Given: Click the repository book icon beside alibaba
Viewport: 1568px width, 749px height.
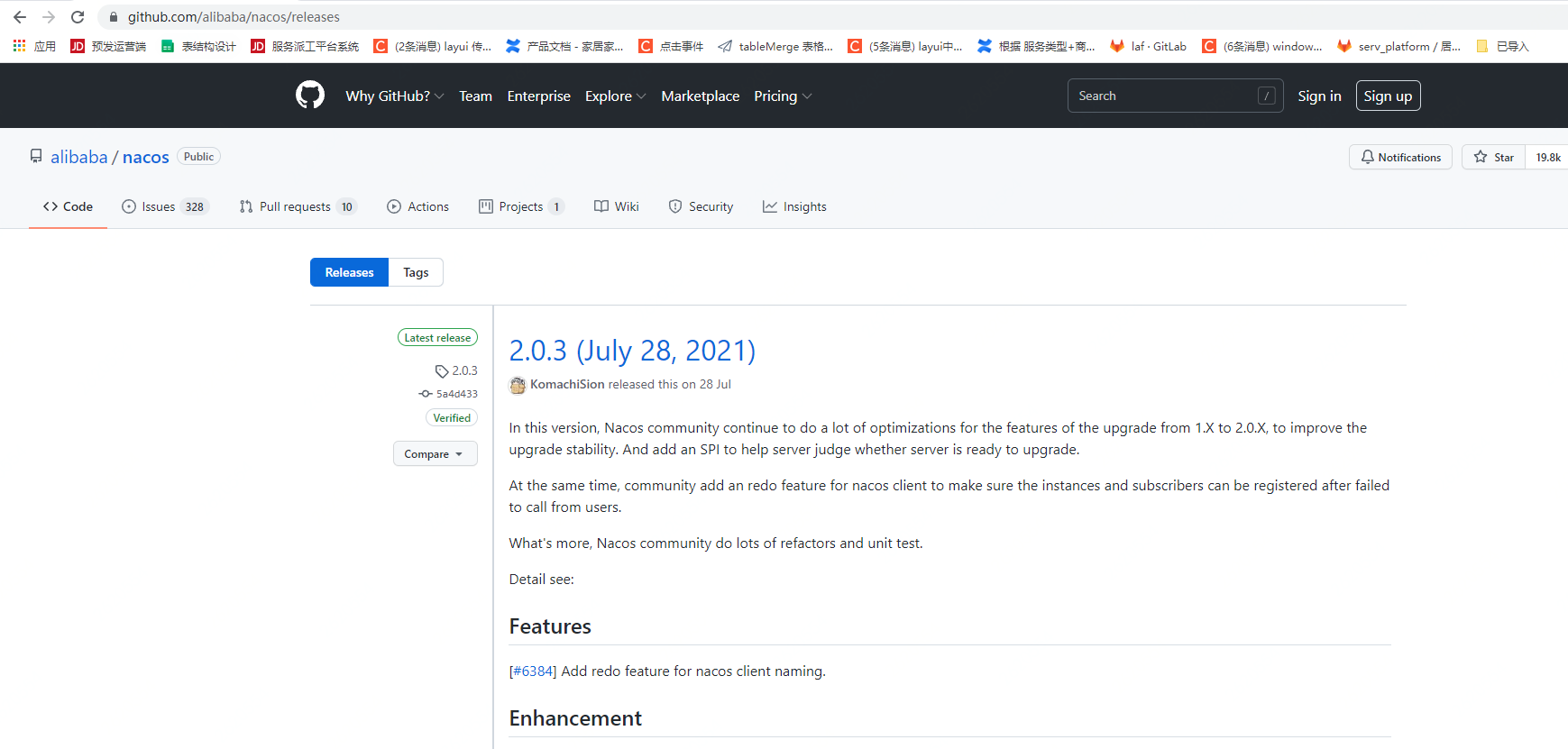Looking at the screenshot, I should (36, 156).
